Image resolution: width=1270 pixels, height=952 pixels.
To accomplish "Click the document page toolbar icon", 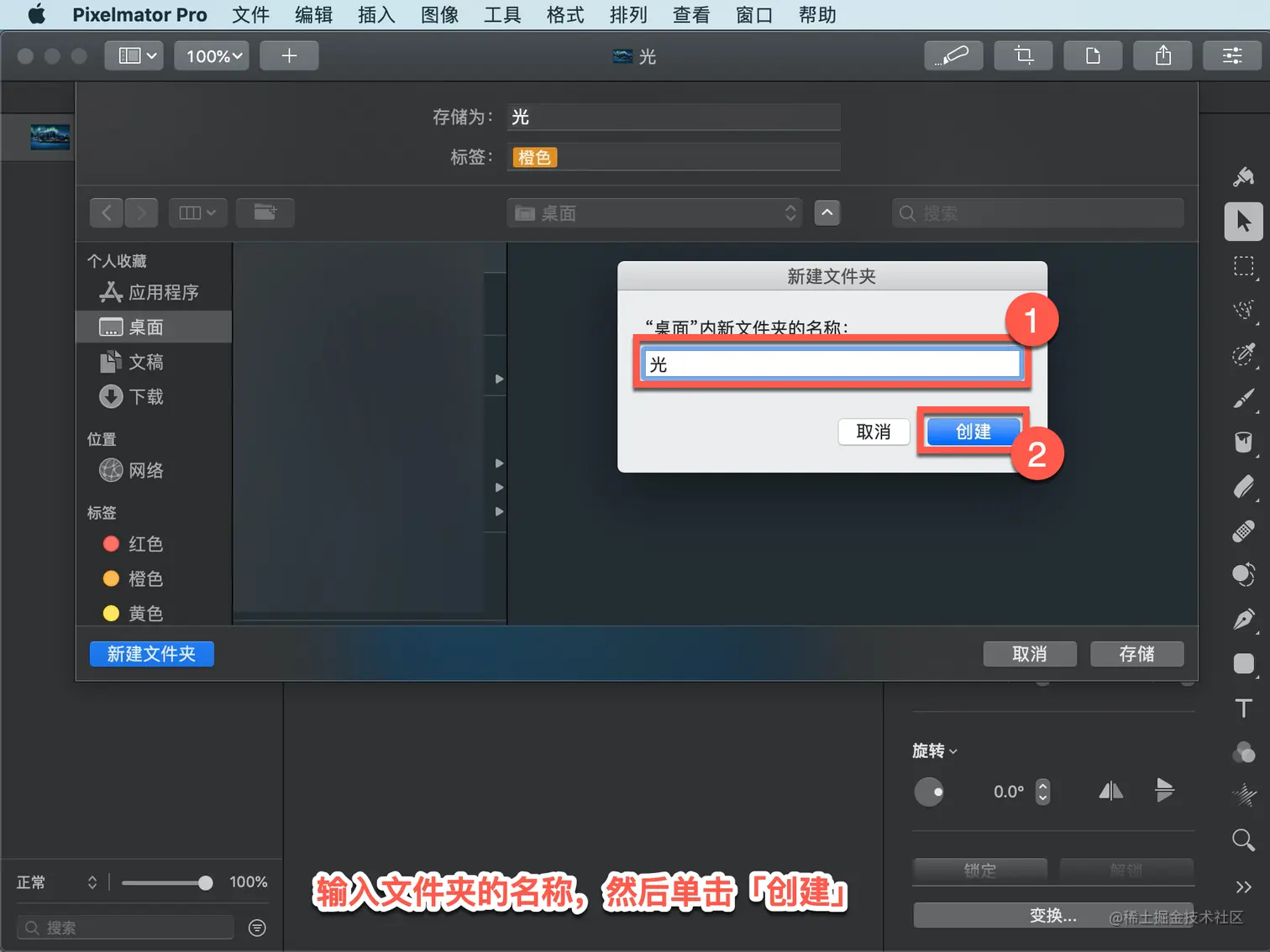I will (x=1093, y=55).
